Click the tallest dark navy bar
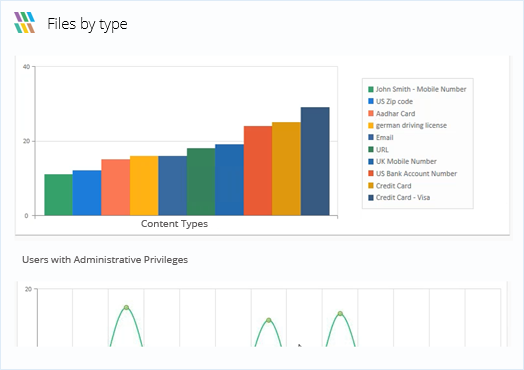This screenshot has height=370, width=524. 315,161
